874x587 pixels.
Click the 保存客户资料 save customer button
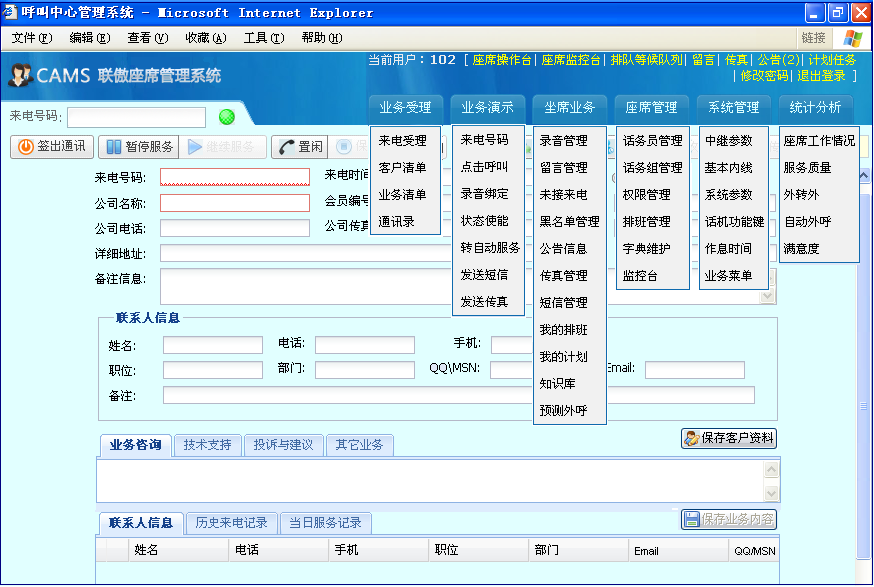pos(728,438)
